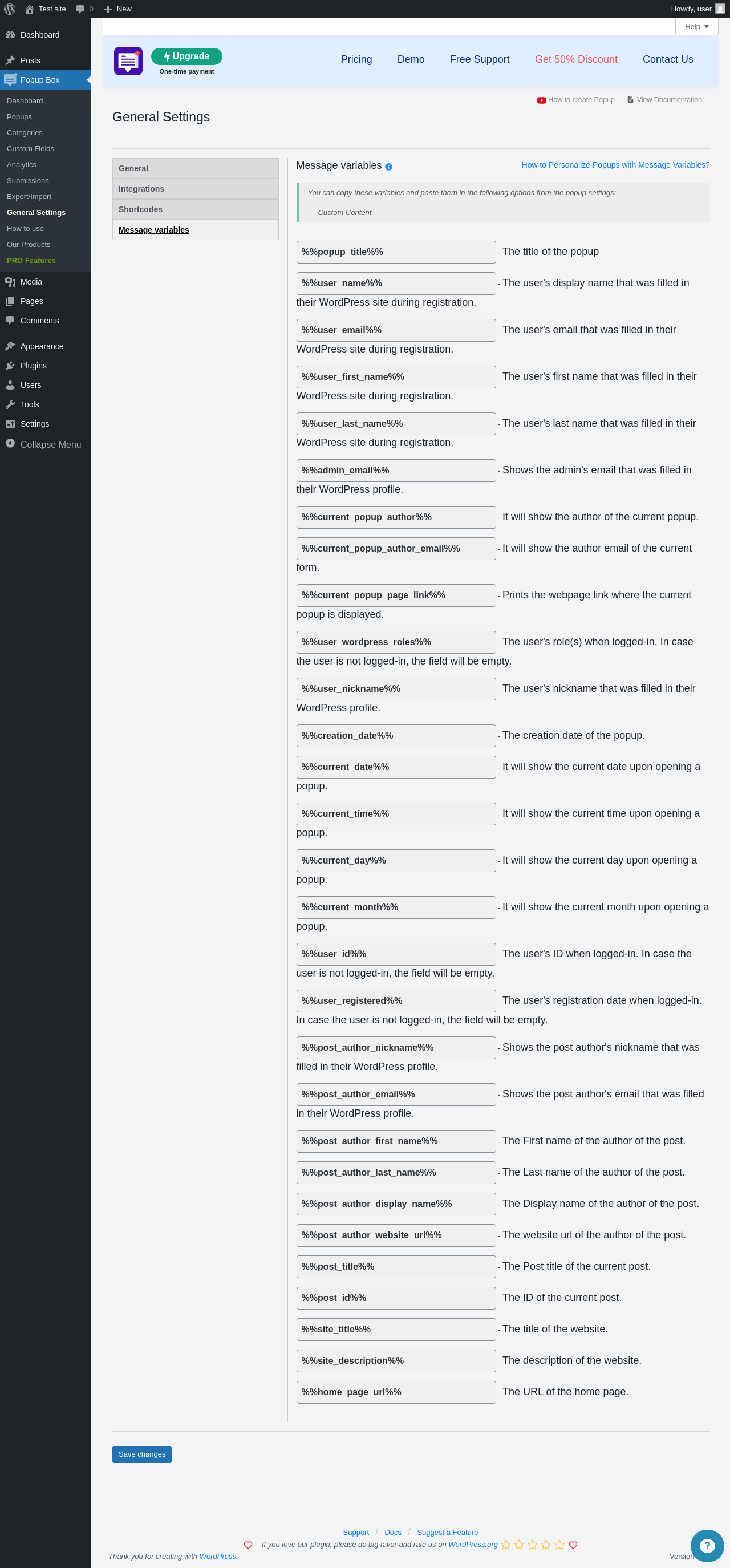Click the %%popup_title%% variable field

click(x=396, y=252)
